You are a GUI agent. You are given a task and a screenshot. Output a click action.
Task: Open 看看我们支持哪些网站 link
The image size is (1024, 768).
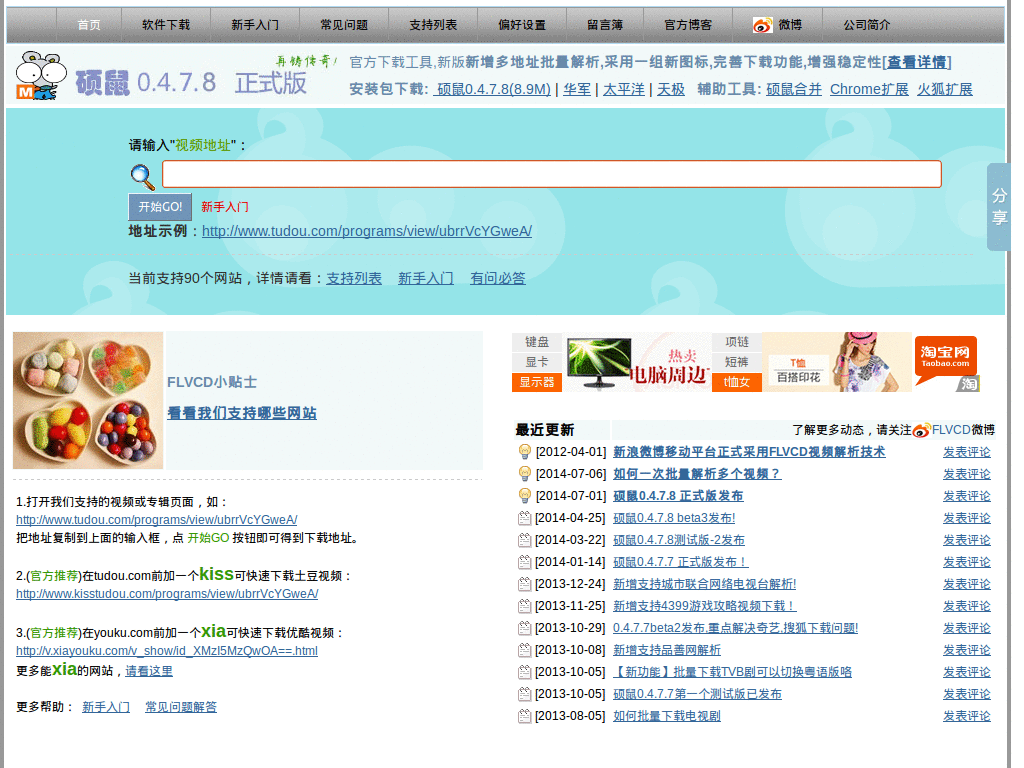tap(242, 413)
